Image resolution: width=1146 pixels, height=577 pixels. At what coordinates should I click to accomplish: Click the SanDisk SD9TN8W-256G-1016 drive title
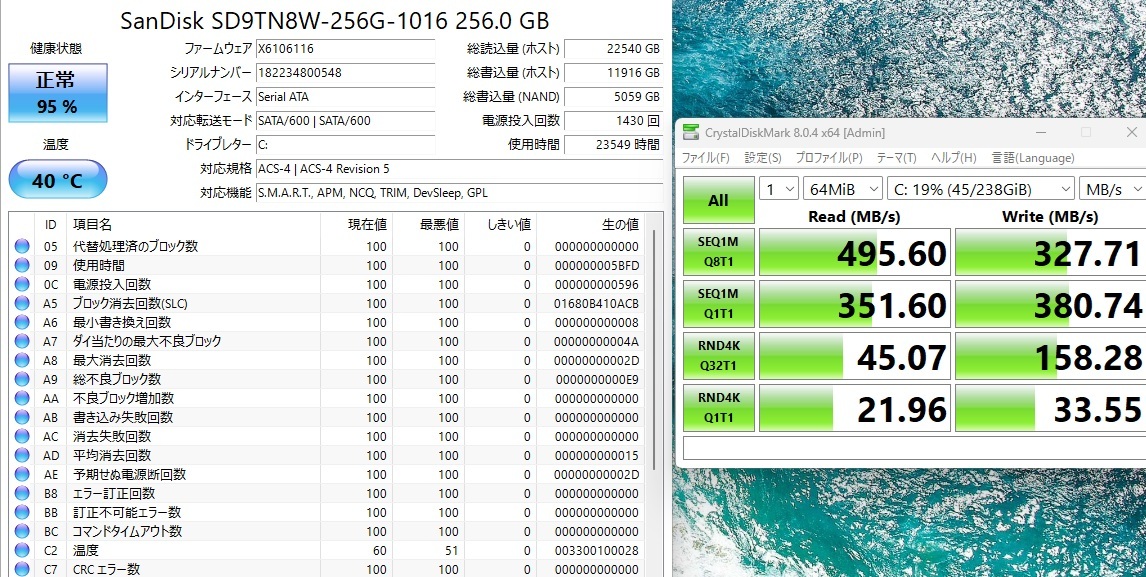coord(335,20)
